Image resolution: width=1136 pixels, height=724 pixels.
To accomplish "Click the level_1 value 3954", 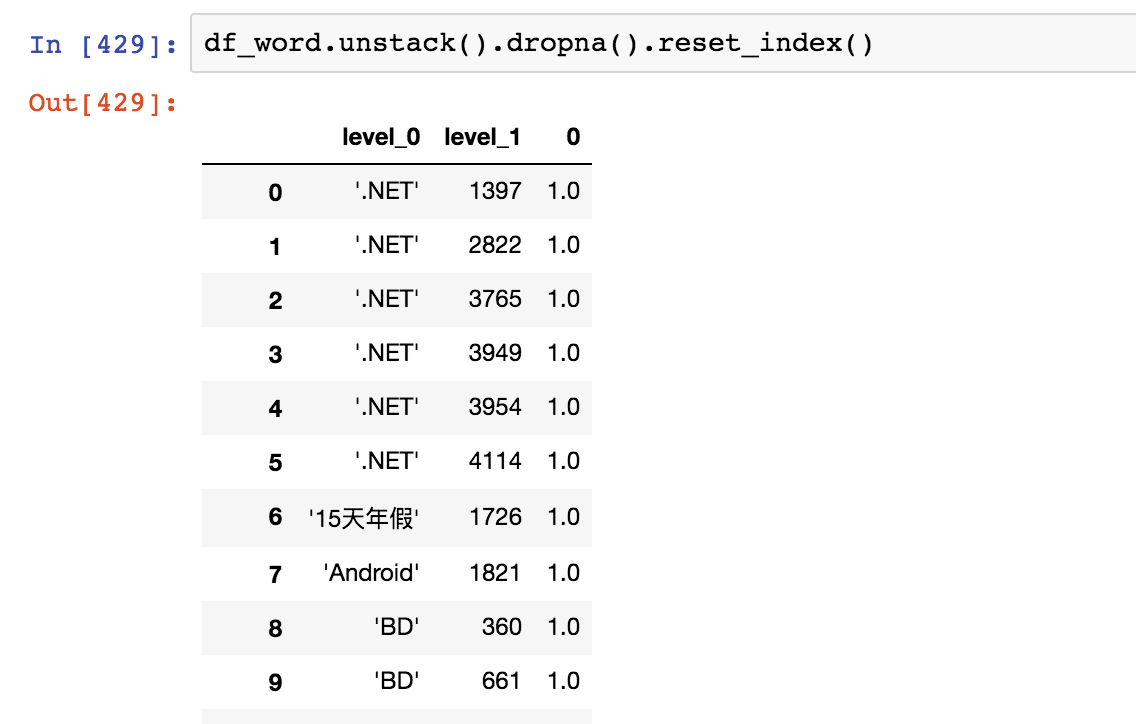I will (x=495, y=407).
